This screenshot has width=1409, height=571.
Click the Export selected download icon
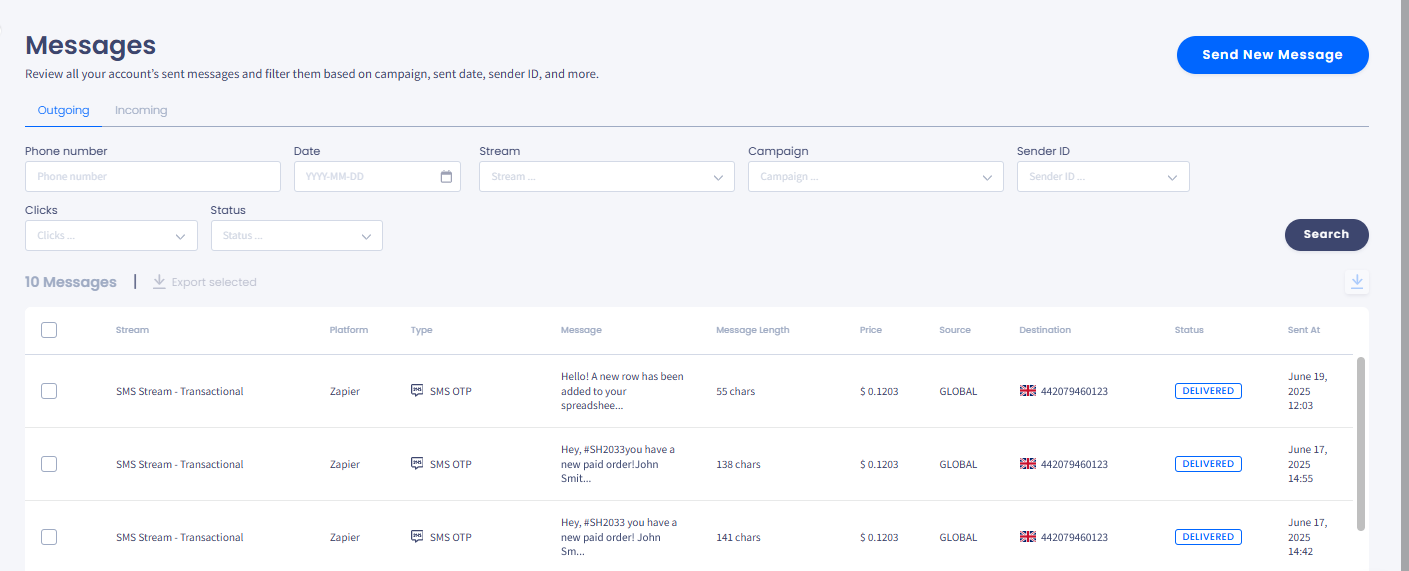tap(159, 282)
